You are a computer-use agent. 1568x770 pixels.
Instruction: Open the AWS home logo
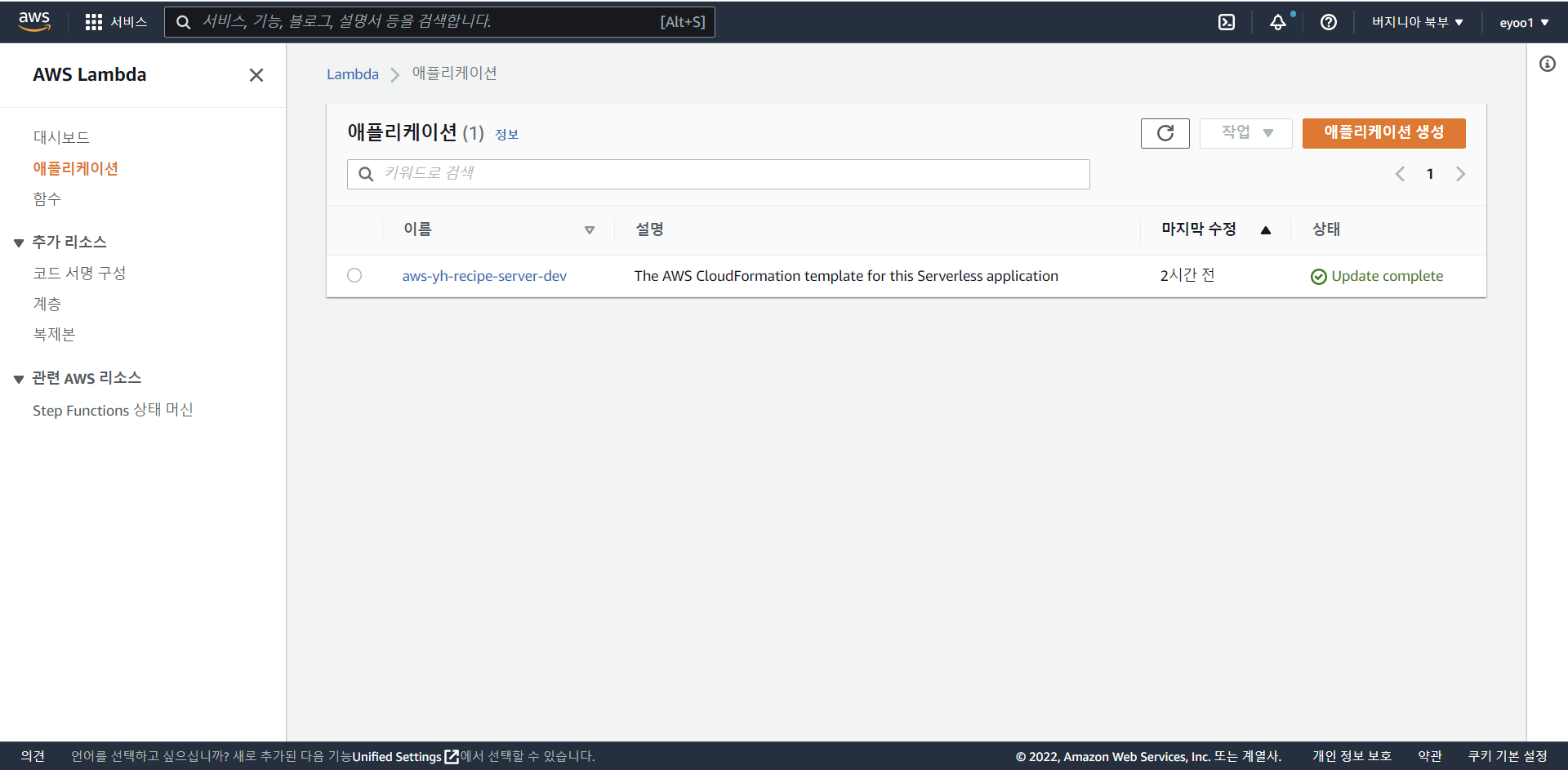(34, 22)
